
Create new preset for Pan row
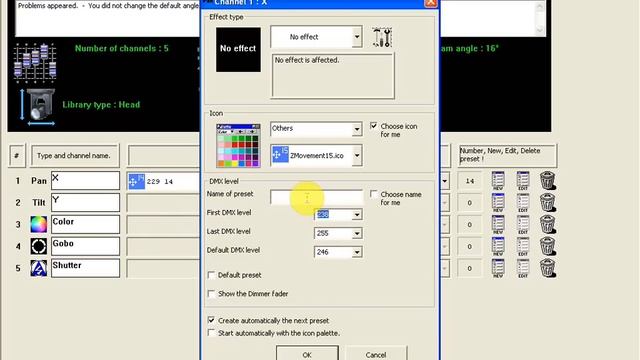(498, 181)
